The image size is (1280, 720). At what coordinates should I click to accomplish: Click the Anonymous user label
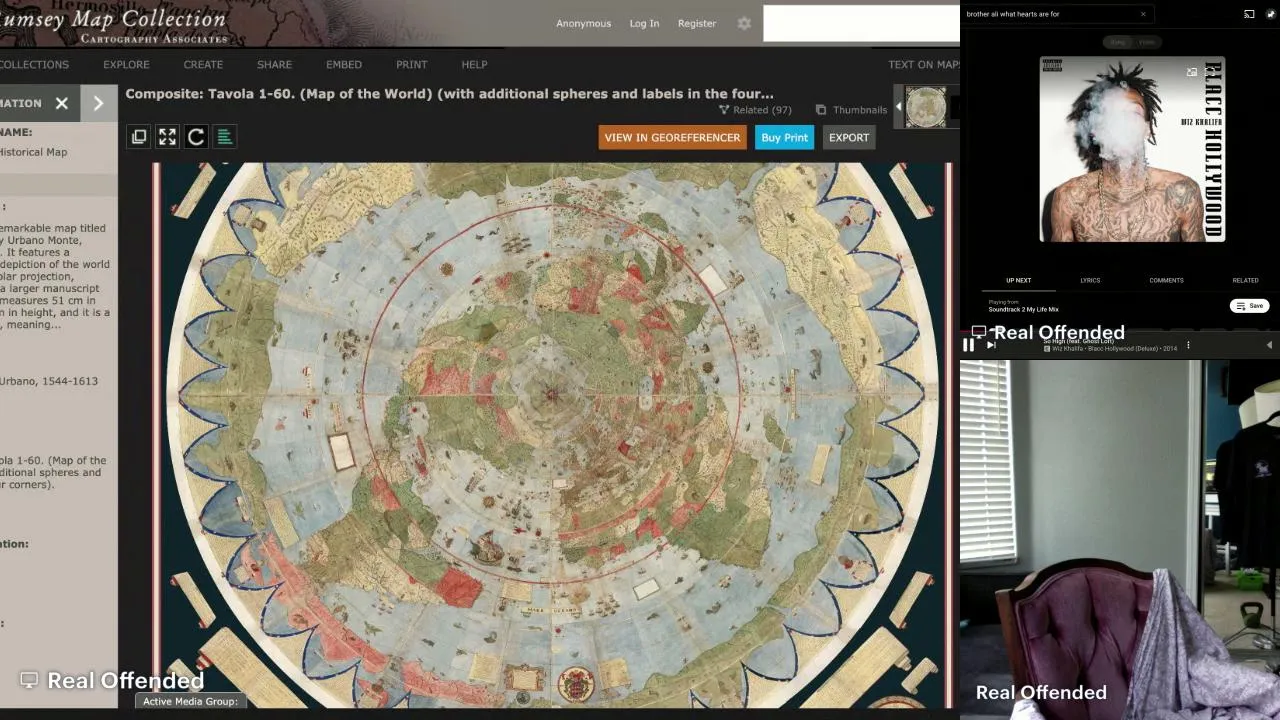583,23
